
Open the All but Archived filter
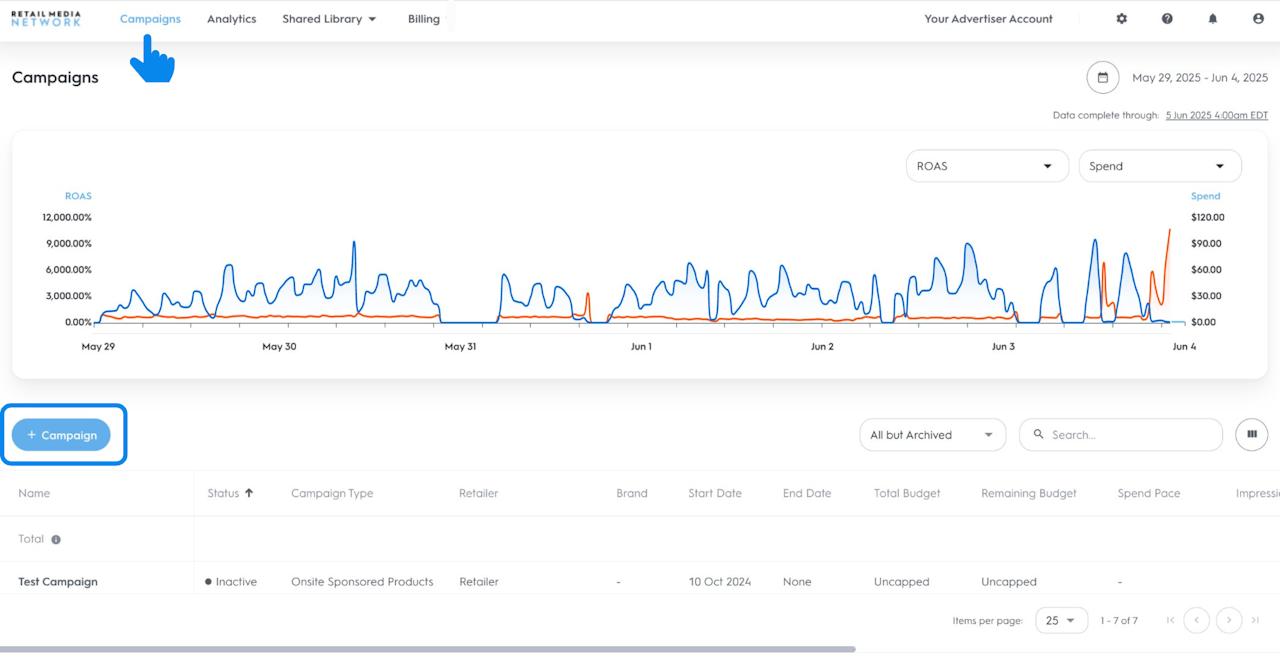[932, 435]
